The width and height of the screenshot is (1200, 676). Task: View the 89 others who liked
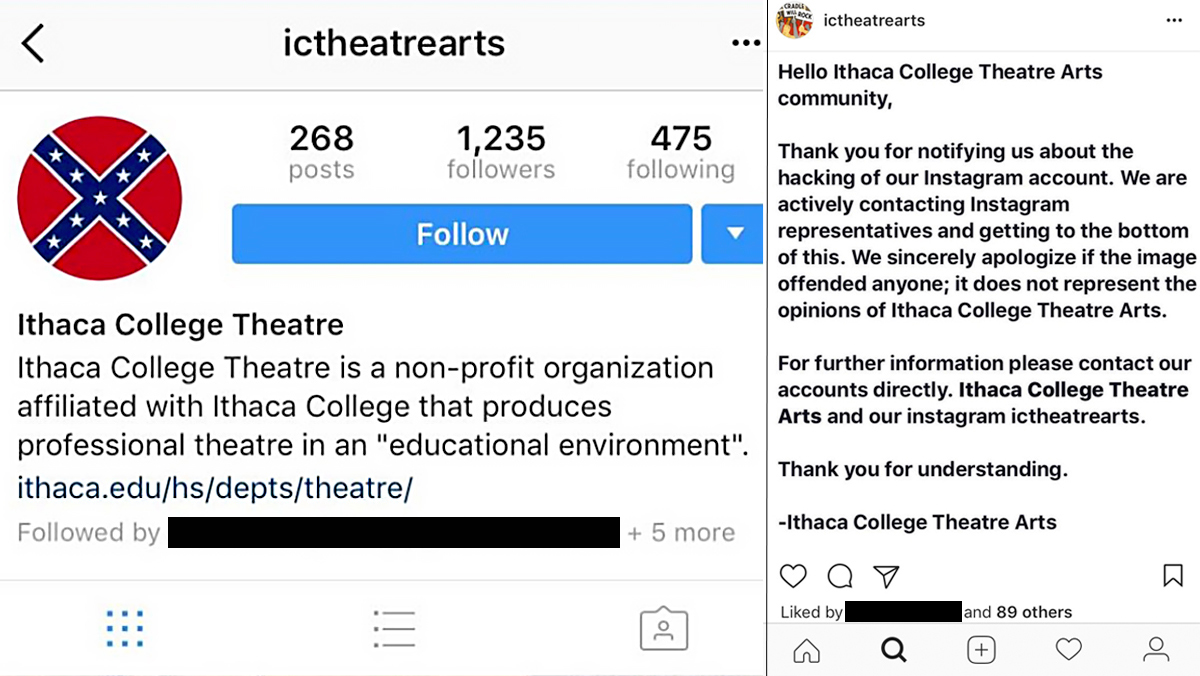click(x=1034, y=612)
